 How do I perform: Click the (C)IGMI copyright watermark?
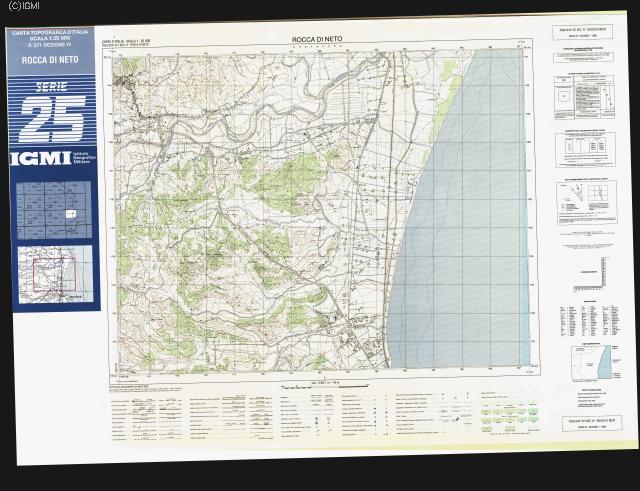click(x=22, y=6)
